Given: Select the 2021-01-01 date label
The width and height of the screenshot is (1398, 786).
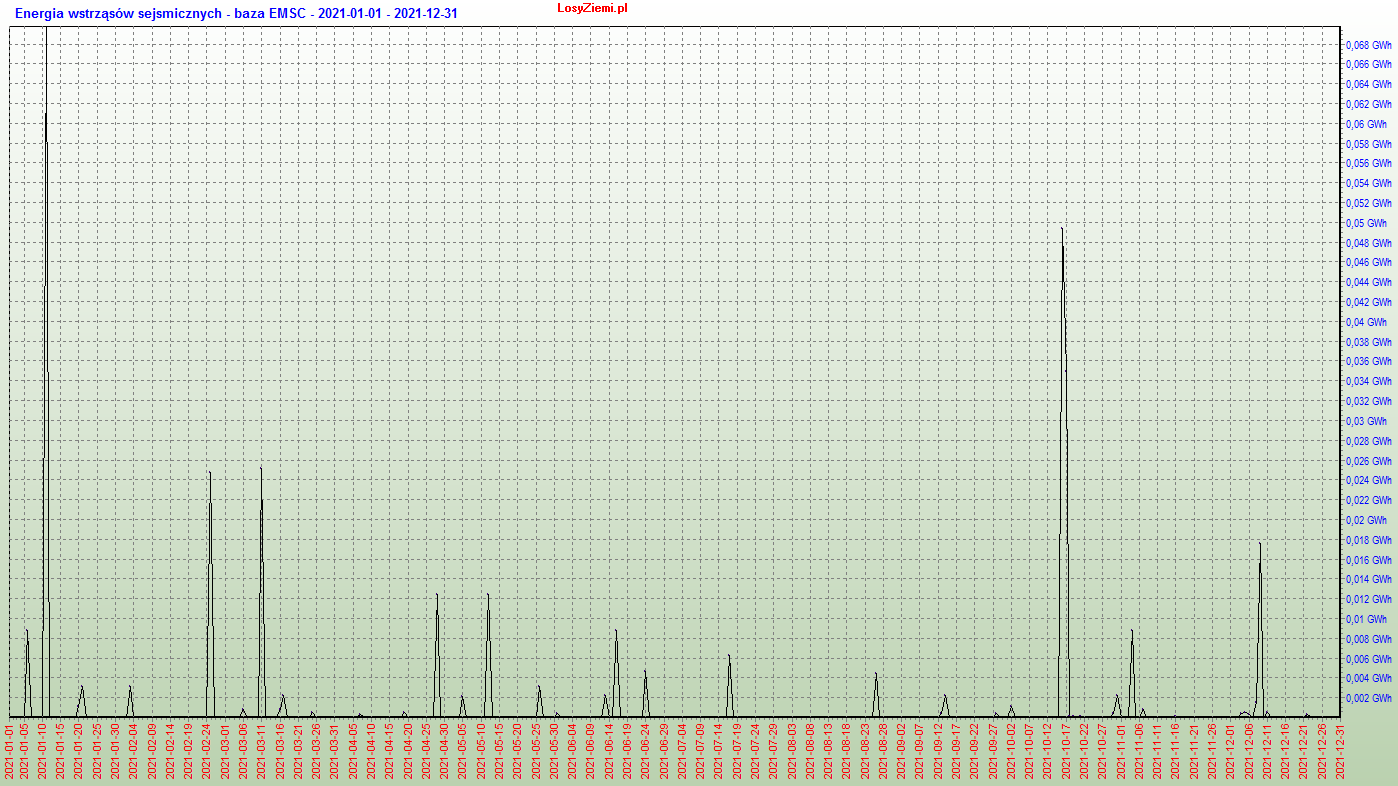Looking at the screenshot, I should click(x=10, y=751).
